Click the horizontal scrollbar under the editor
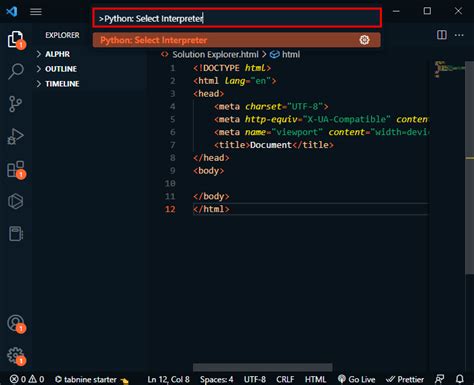Screen dimensions: 474x385 [x=263, y=367]
